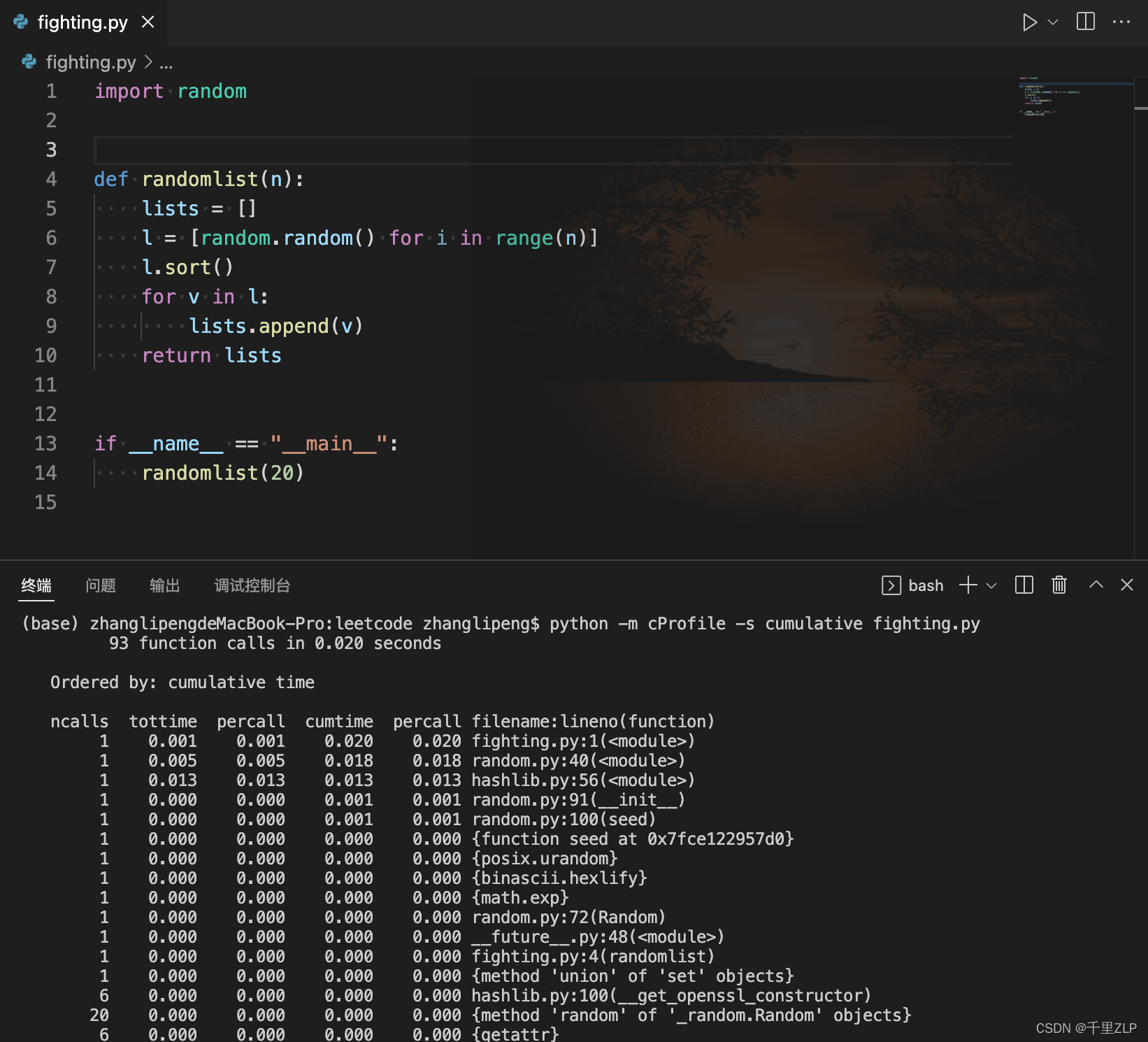The width and height of the screenshot is (1148, 1042).
Task: Create a new terminal with plus icon
Action: [968, 585]
